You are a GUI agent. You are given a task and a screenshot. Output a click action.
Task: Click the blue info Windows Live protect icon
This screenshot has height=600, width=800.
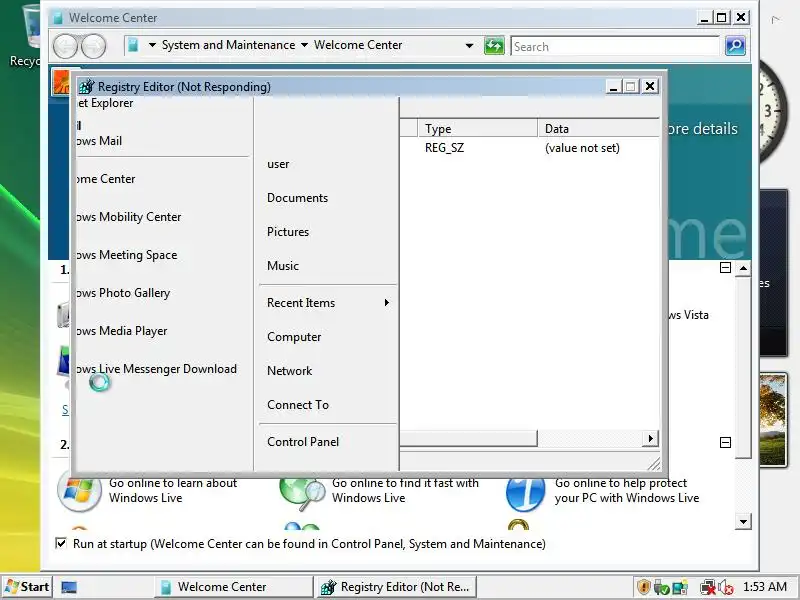pos(525,493)
